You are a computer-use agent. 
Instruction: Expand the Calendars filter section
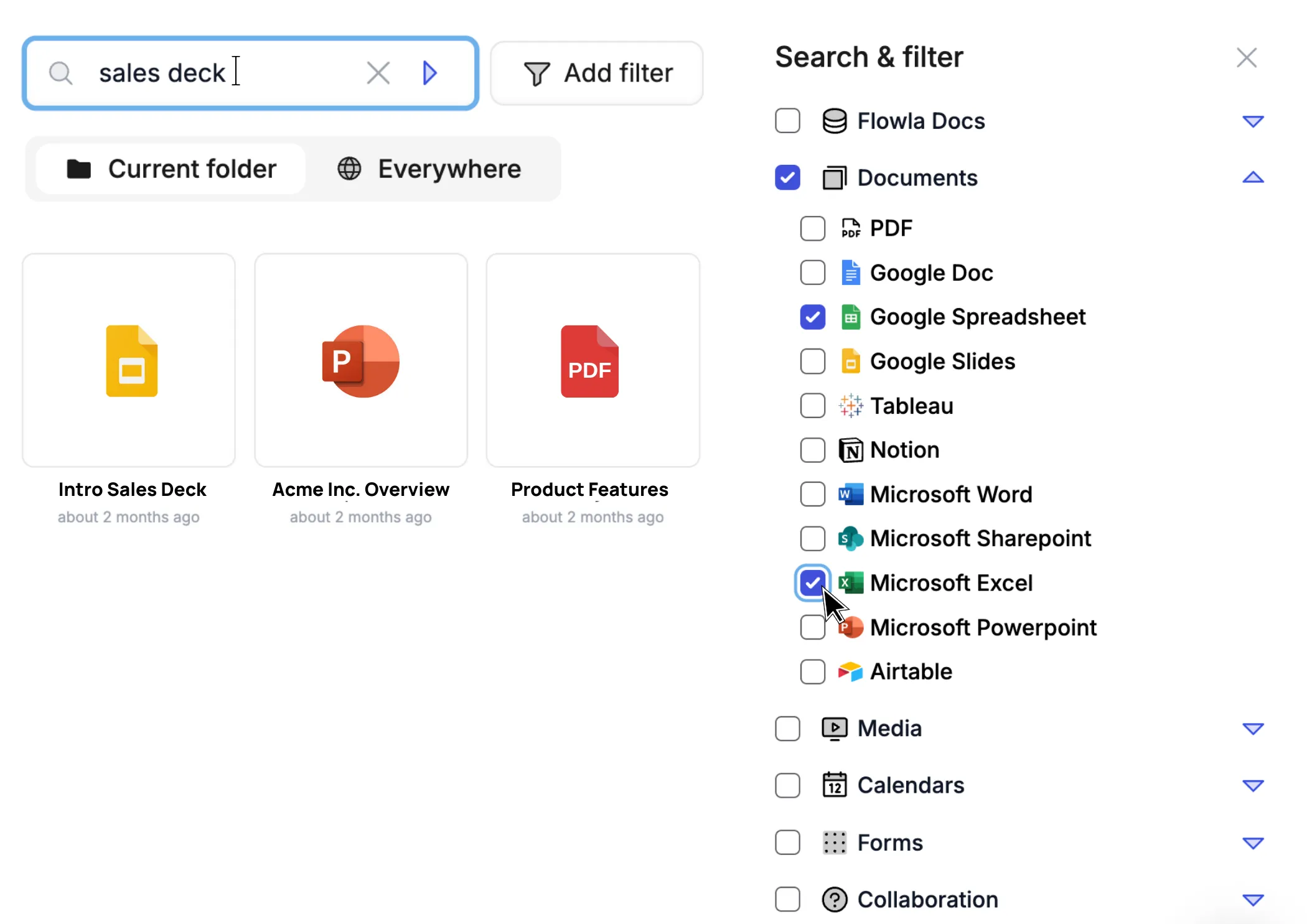click(x=1252, y=786)
